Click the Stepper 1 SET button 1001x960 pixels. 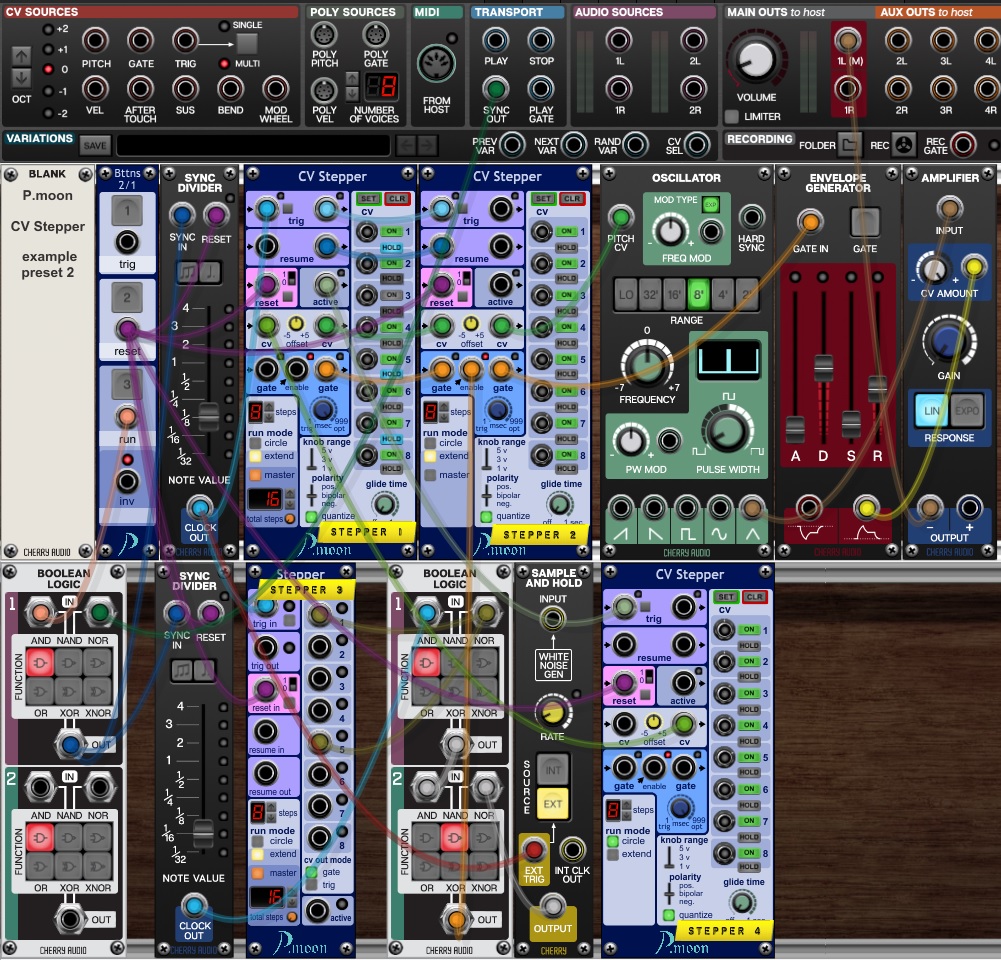click(369, 200)
